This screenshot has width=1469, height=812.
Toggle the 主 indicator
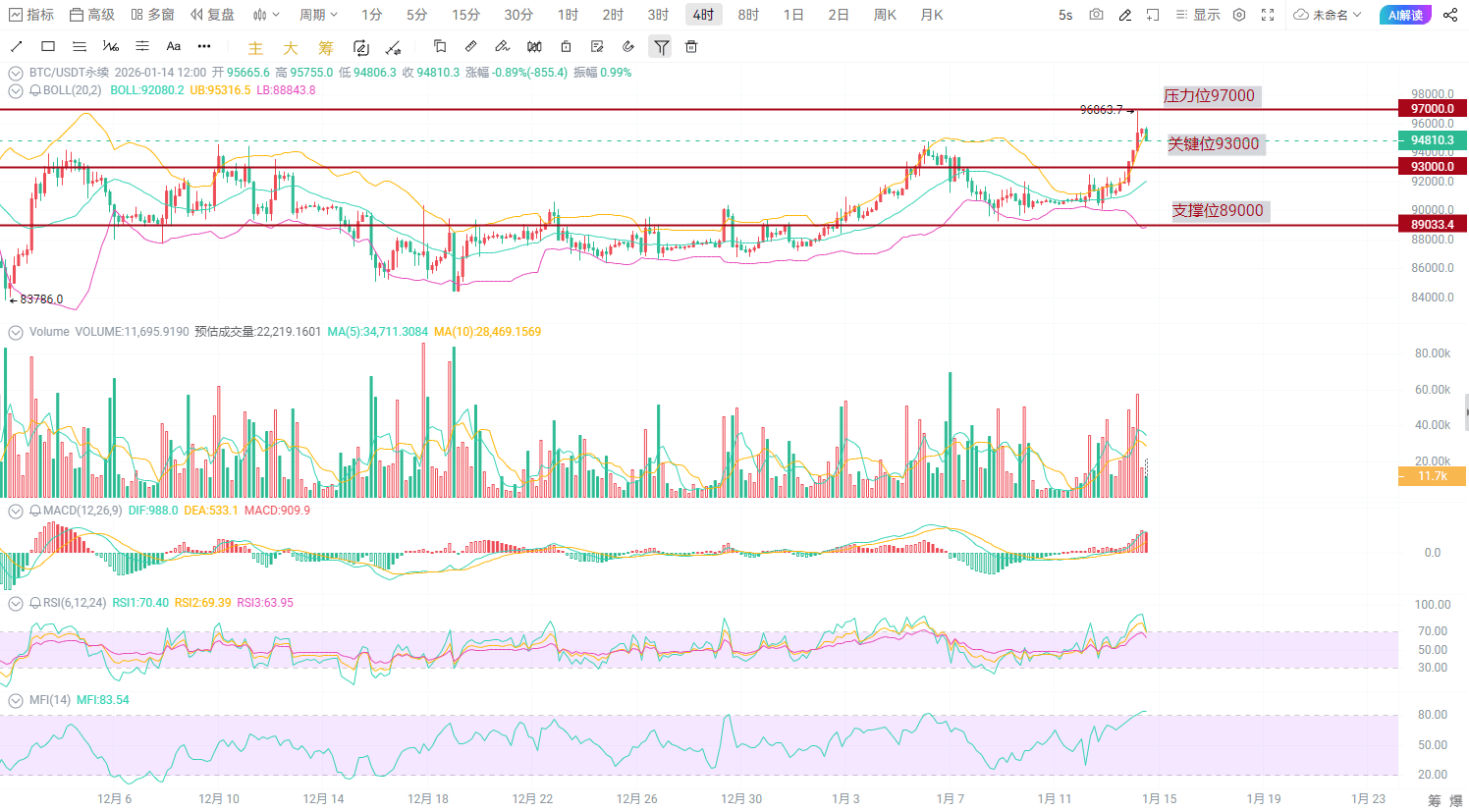(255, 47)
